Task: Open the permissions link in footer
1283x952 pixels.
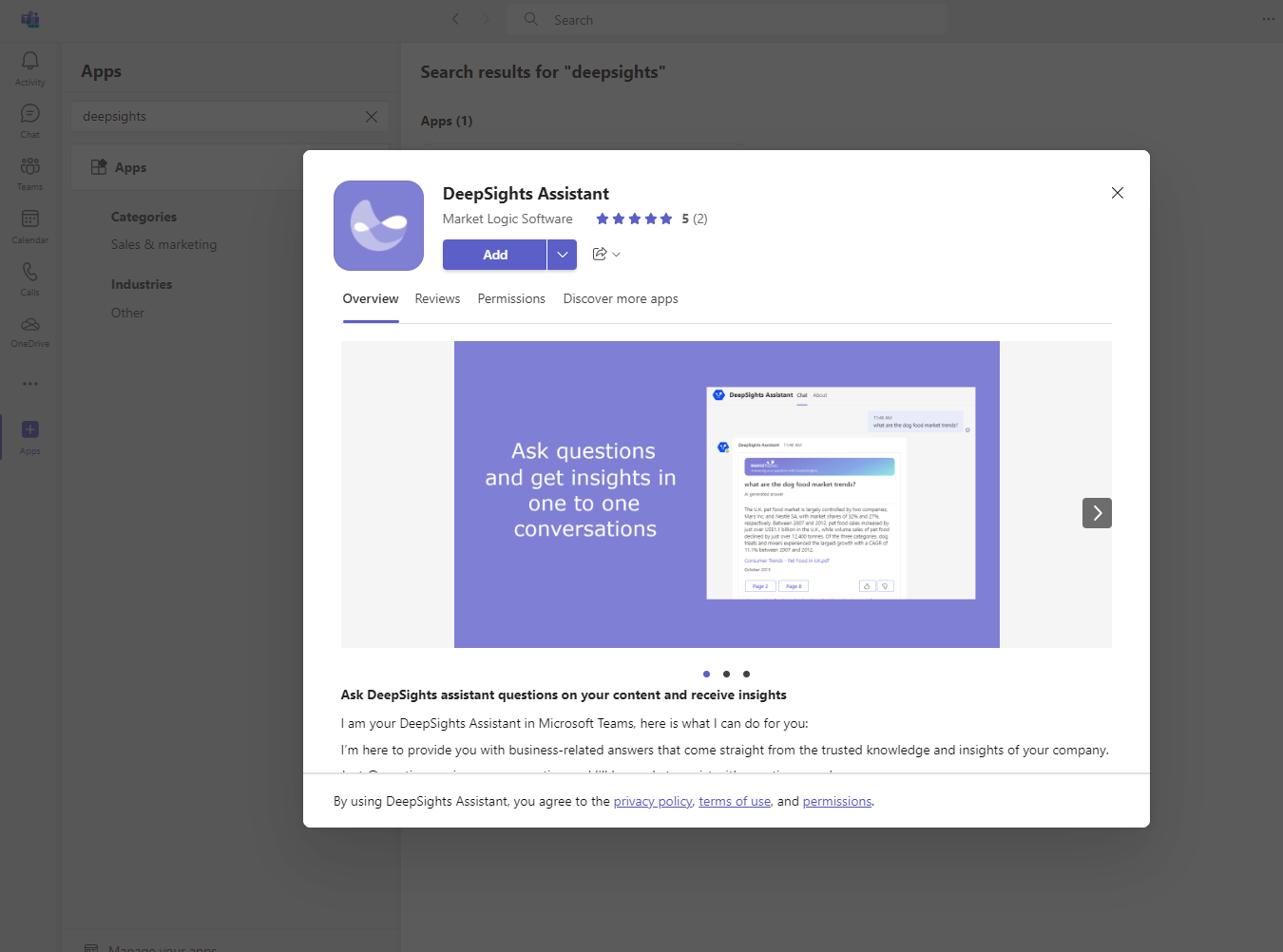Action: coord(837,801)
